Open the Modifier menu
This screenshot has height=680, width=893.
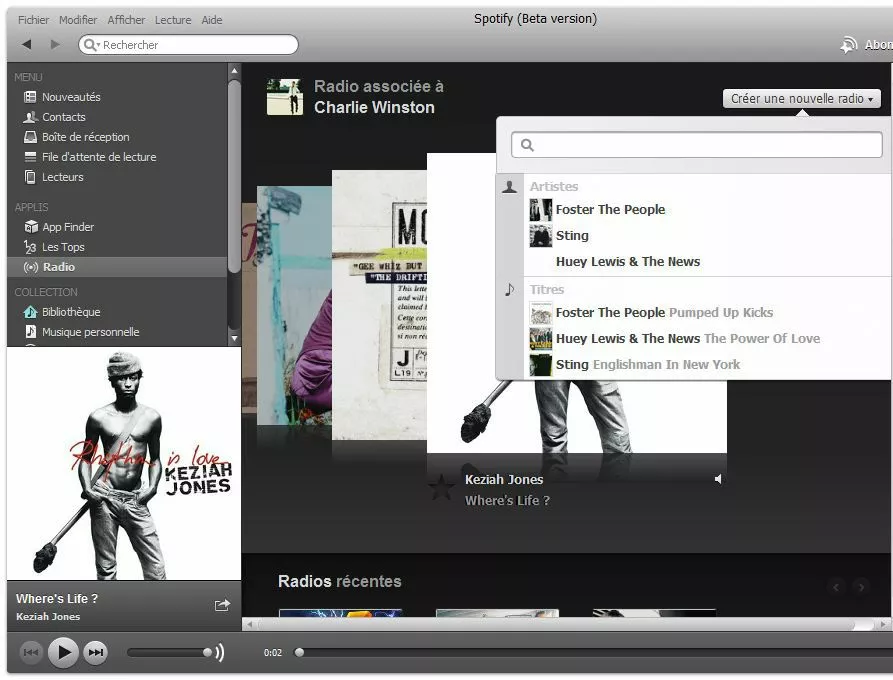[78, 20]
